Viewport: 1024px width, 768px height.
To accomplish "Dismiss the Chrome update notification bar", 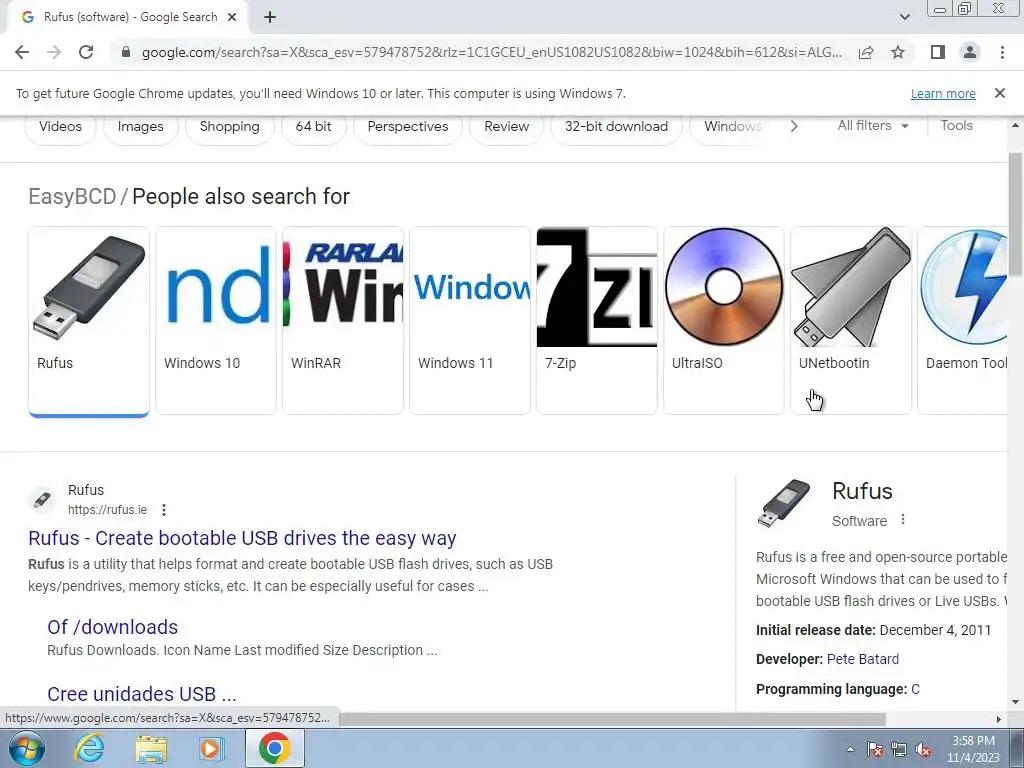I will [1000, 93].
